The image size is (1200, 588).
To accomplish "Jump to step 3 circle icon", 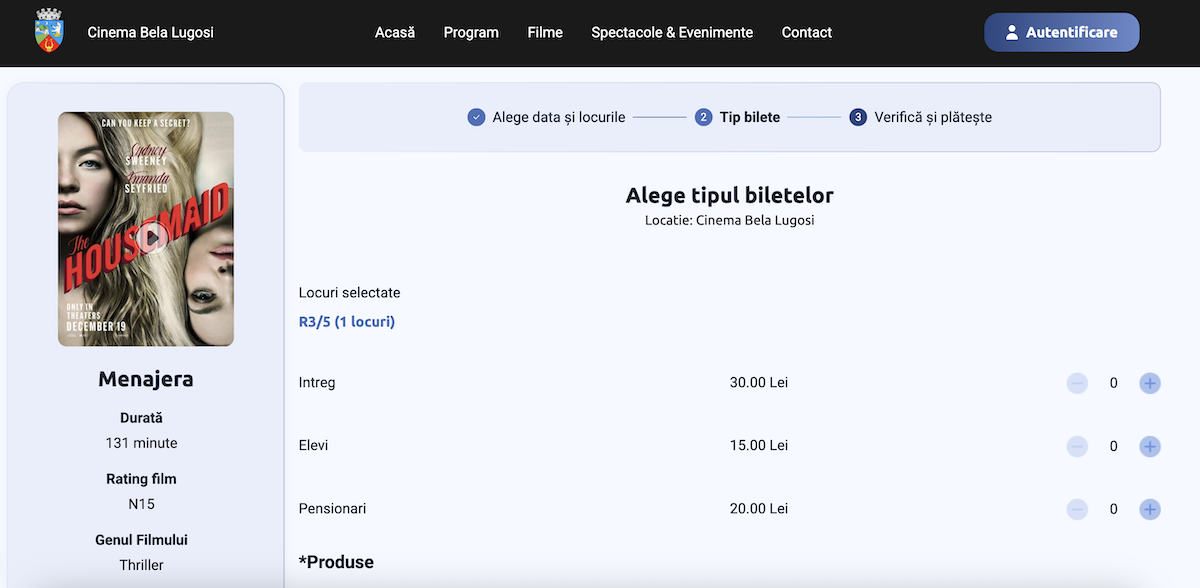I will (858, 117).
